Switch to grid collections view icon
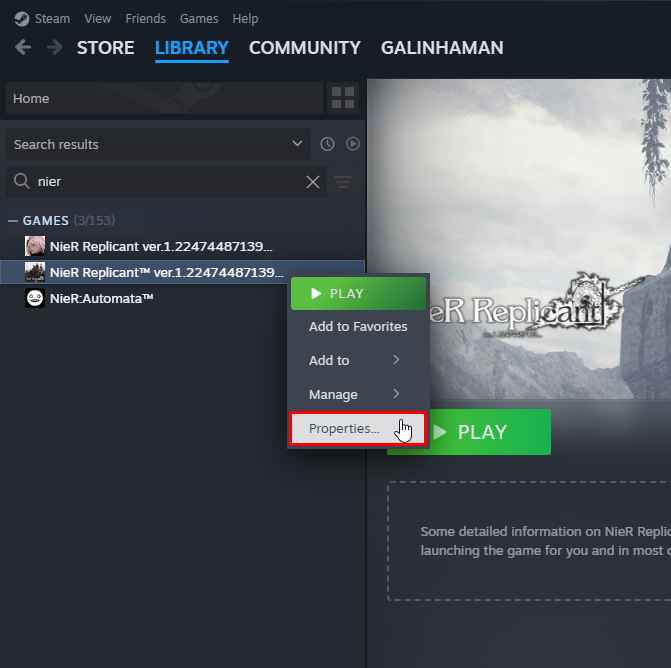The height and width of the screenshot is (668, 671). (x=343, y=98)
